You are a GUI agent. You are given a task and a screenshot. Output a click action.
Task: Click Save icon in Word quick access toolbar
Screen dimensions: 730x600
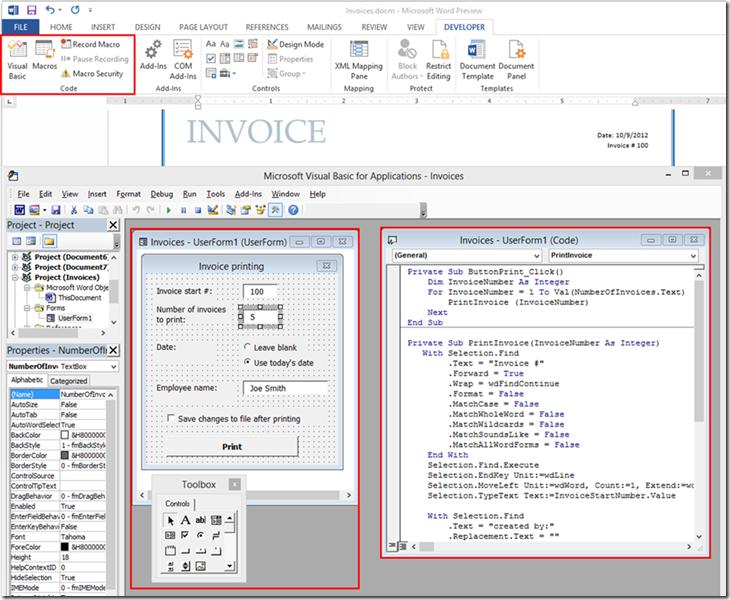(x=31, y=9)
